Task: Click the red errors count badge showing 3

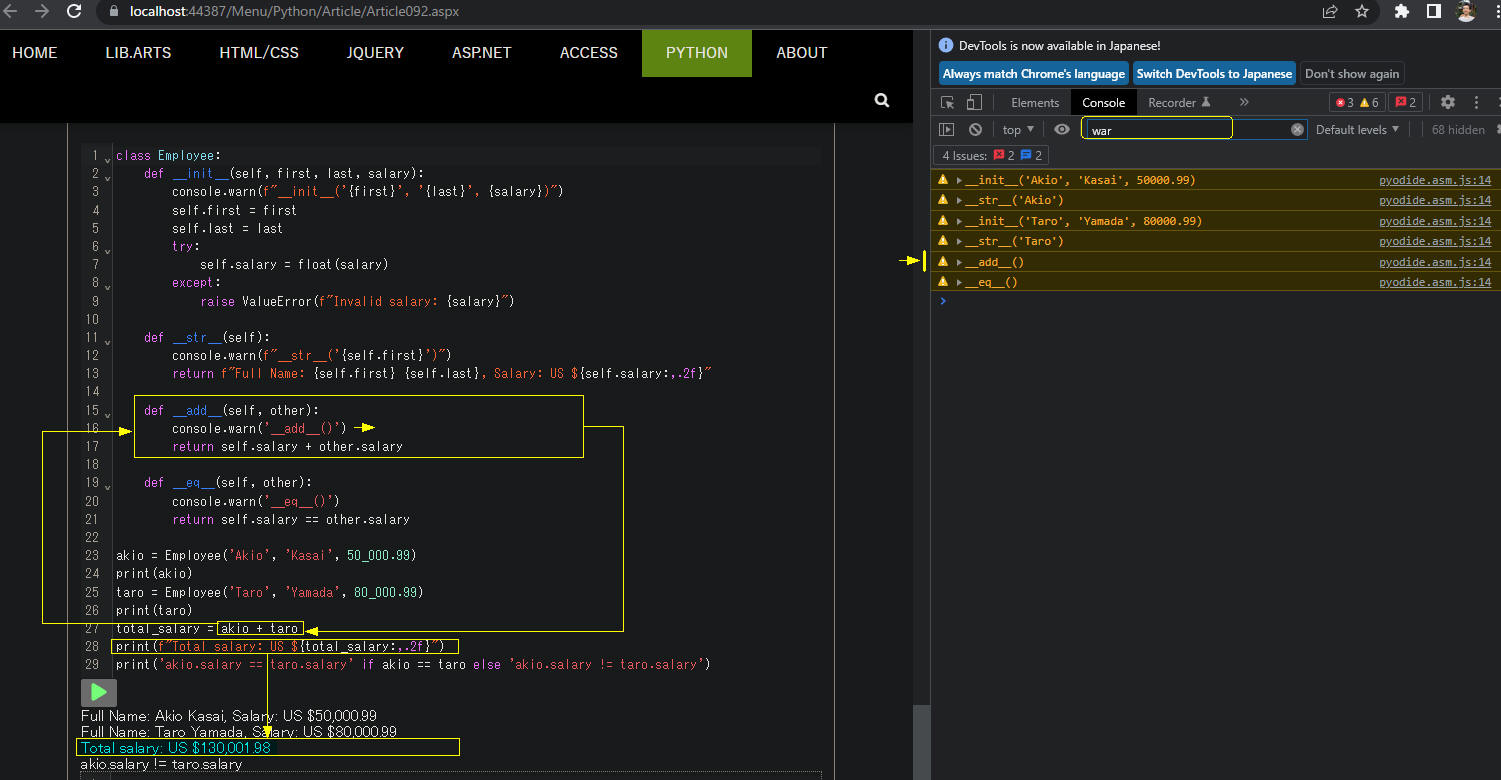Action: click(1344, 102)
